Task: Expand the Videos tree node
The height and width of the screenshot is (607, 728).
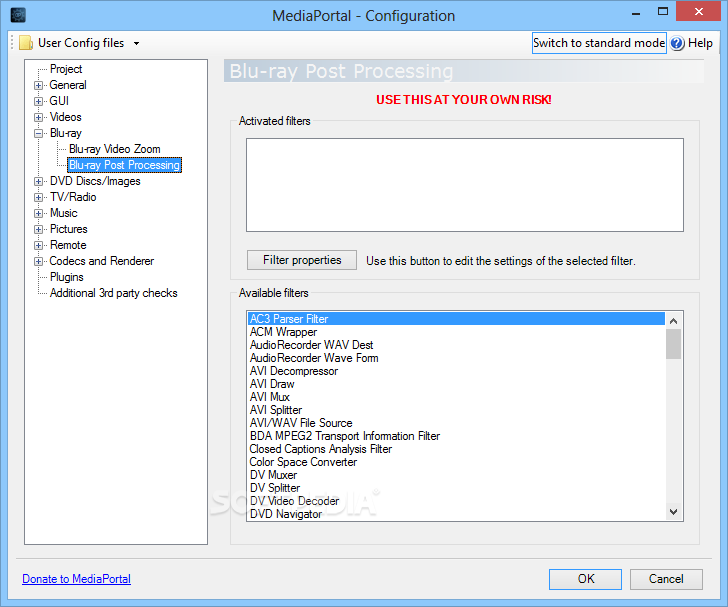Action: point(39,117)
